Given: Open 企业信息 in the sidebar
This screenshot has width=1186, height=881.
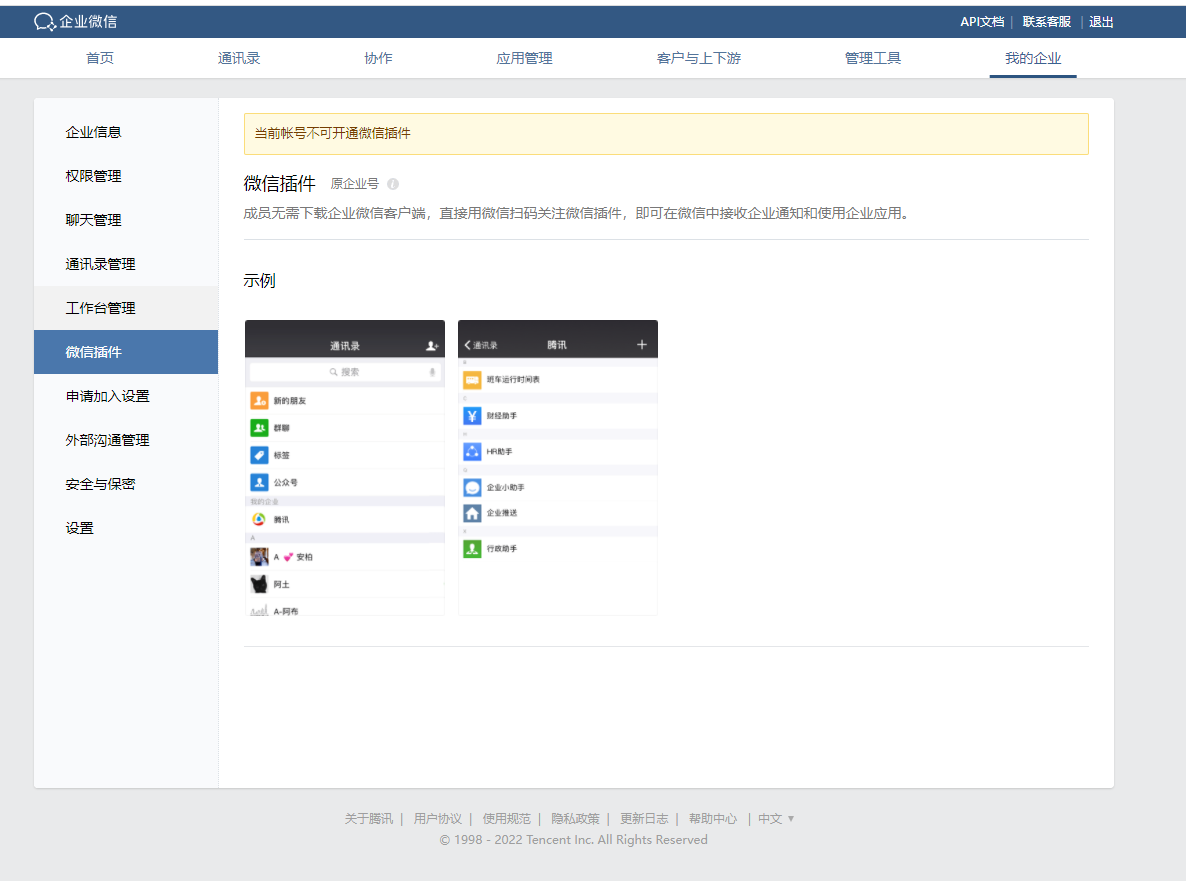Looking at the screenshot, I should click(x=126, y=132).
